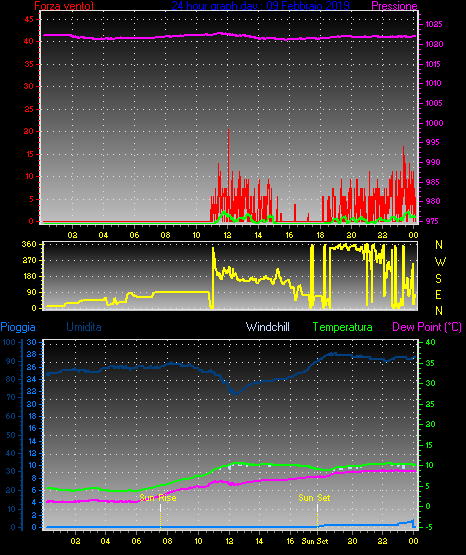Screen dimensions: 466x555
Task: Click the 'S' compass direction label
Action: pyautogui.click(x=438, y=279)
